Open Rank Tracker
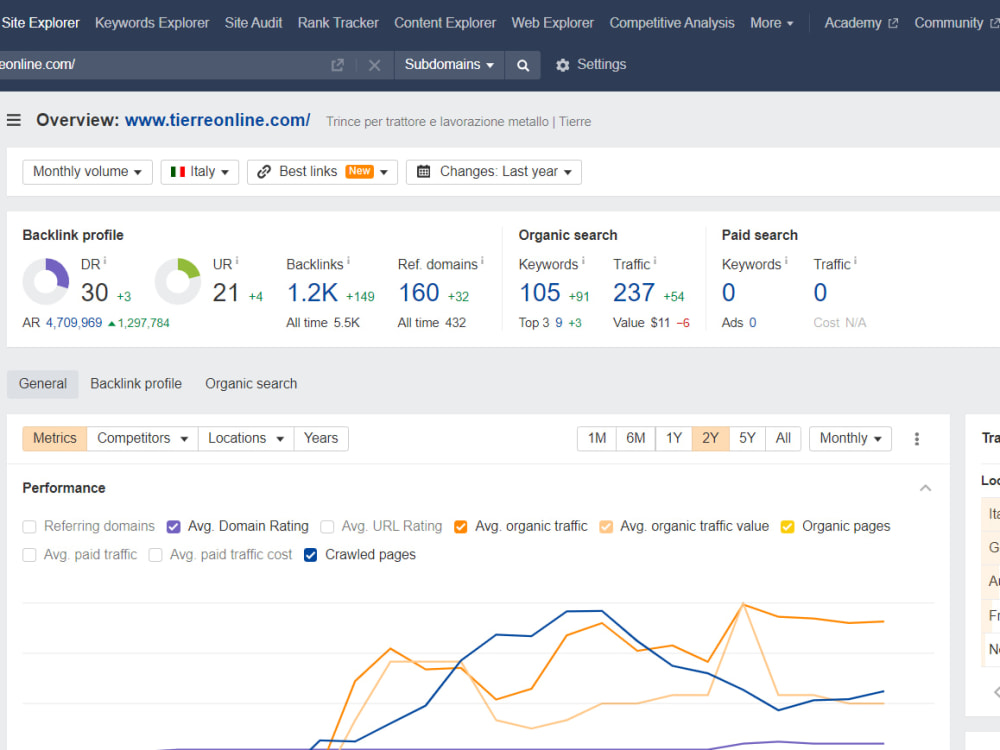This screenshot has height=750, width=1000. click(x=338, y=23)
